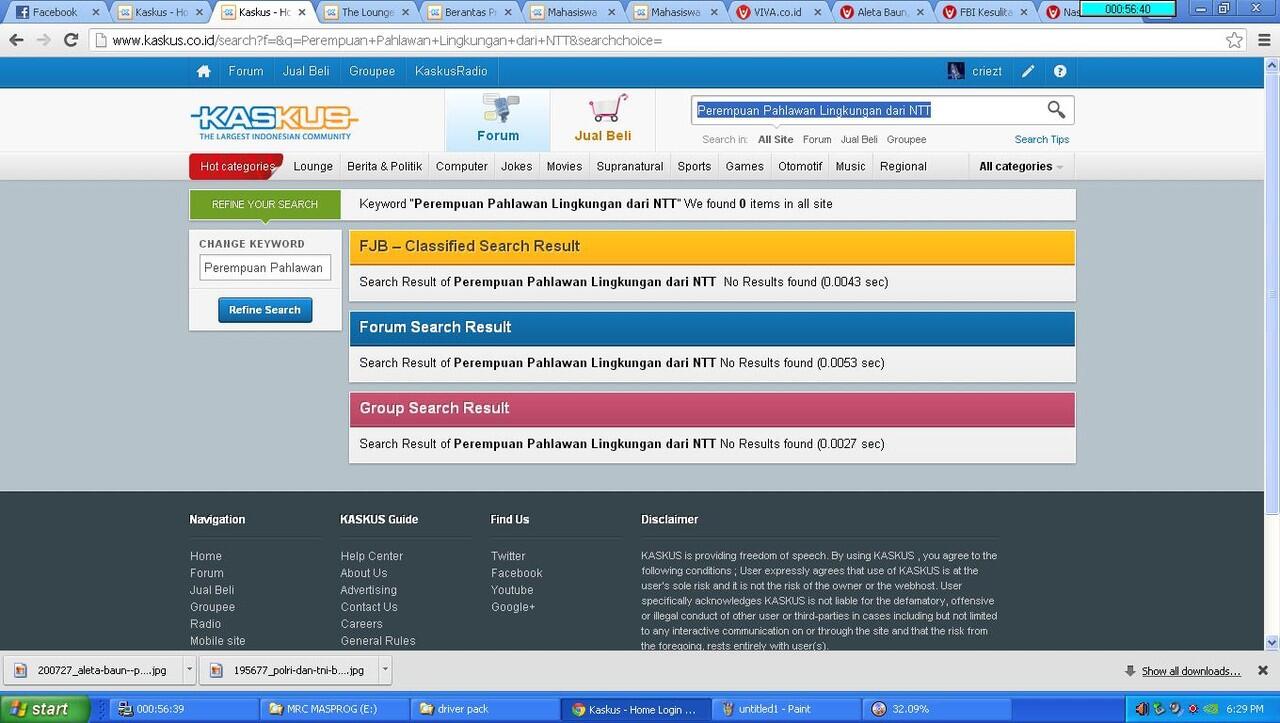Screen dimensions: 1280x723
Task: Open the Mobile site footer link
Action: pyautogui.click(x=218, y=641)
